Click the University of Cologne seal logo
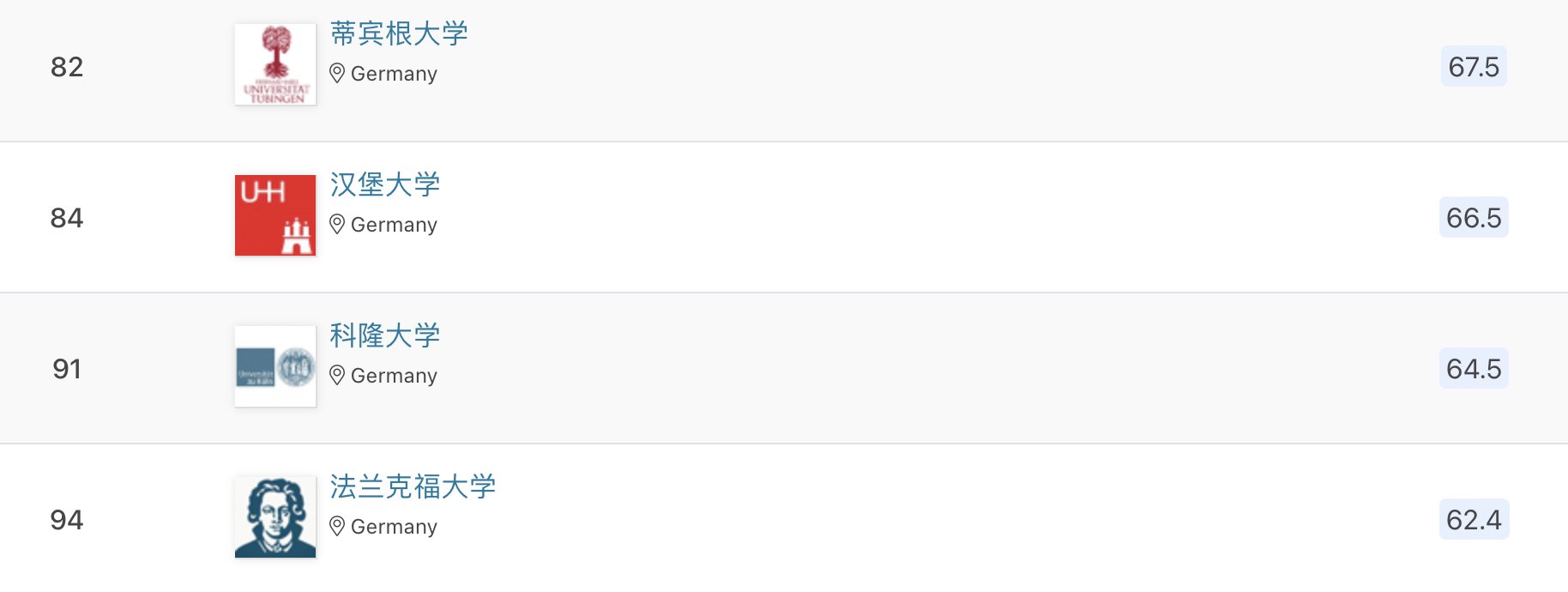The height and width of the screenshot is (592, 1568). [x=275, y=366]
